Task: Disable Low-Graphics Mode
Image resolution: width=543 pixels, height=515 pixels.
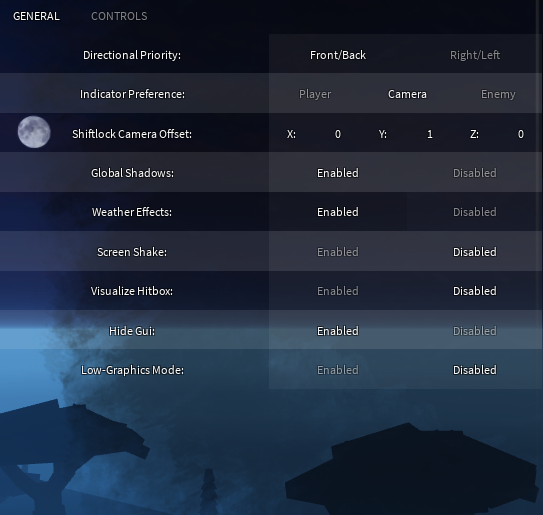Action: [475, 370]
